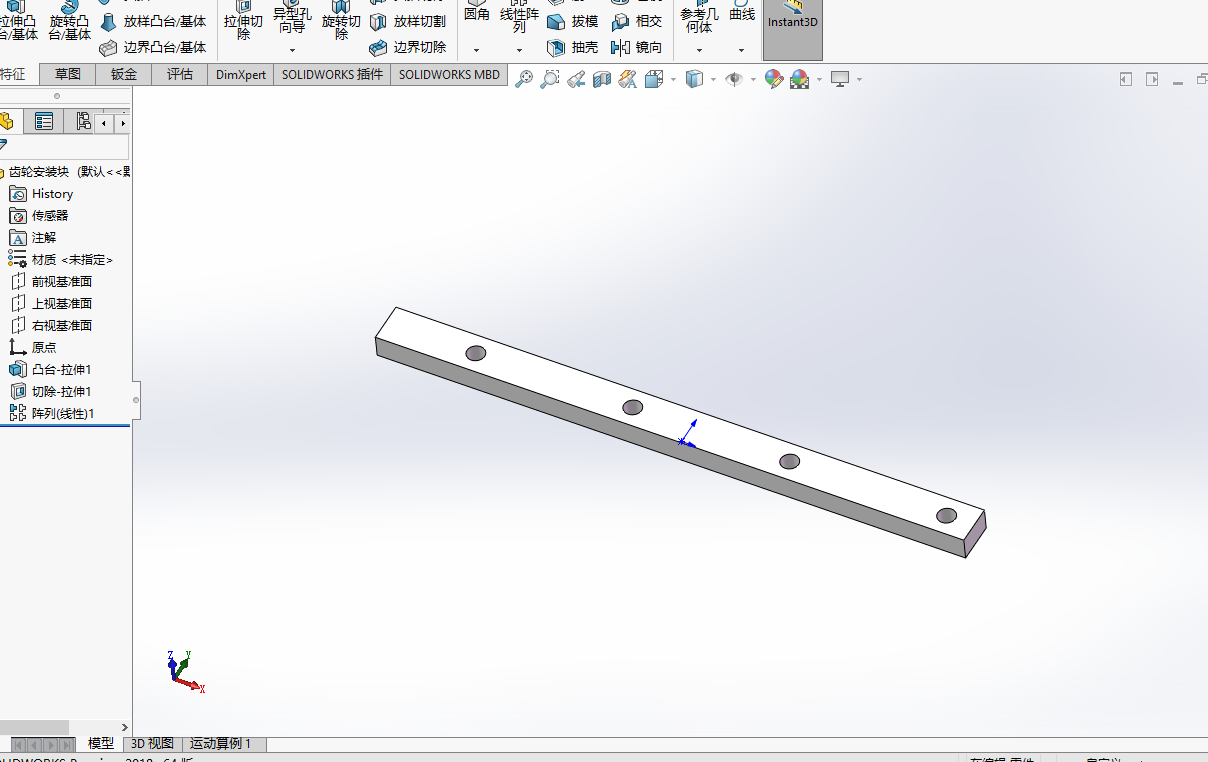Image resolution: width=1208 pixels, height=762 pixels.
Task: Select the 右视基准面 right plane
Action: [51, 326]
